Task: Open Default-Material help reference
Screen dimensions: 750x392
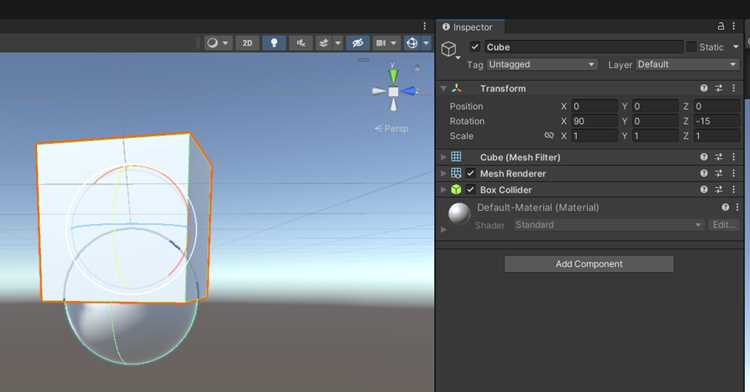Action: [x=725, y=207]
